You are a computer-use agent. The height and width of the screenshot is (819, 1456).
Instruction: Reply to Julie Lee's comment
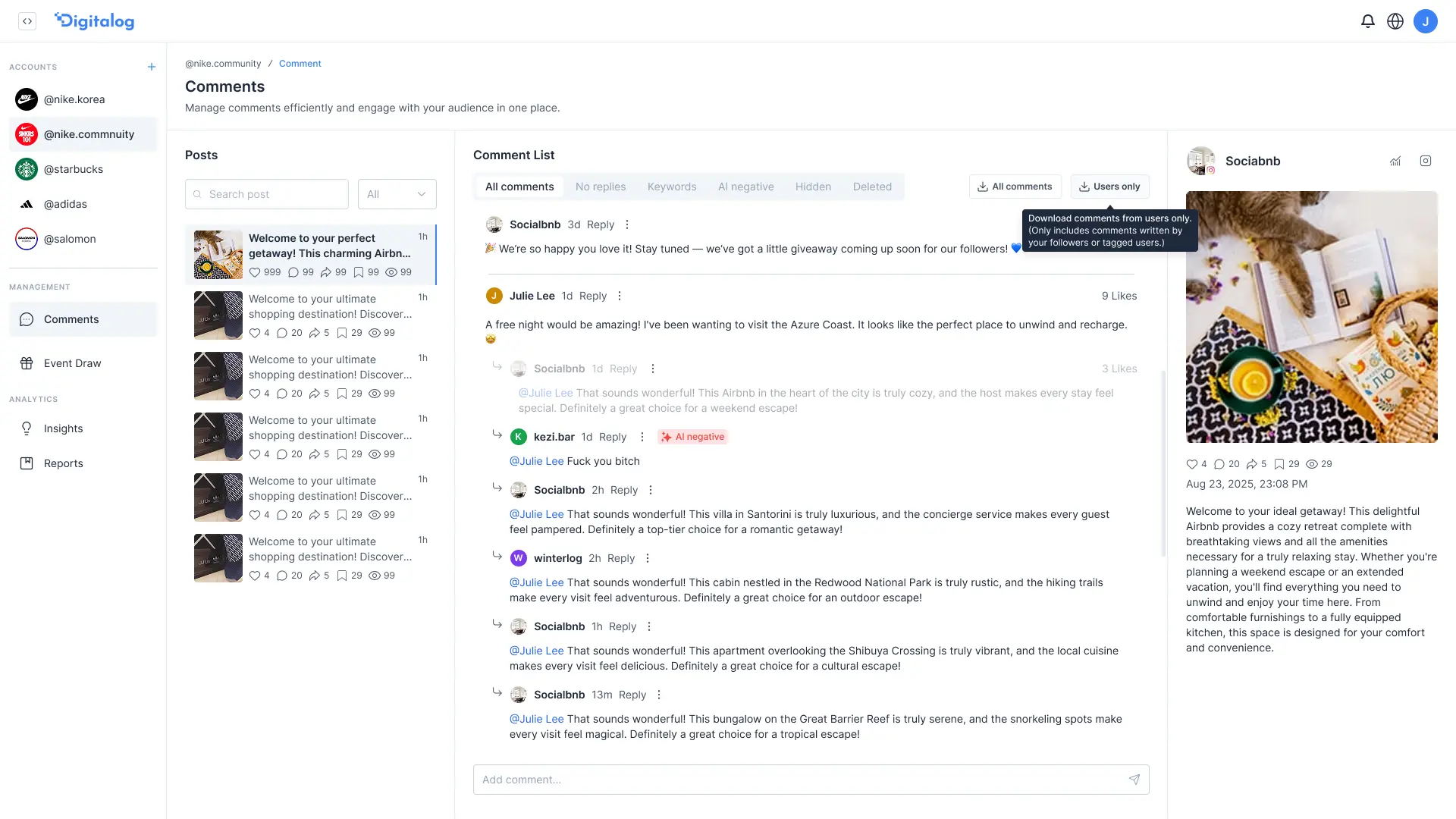click(593, 296)
